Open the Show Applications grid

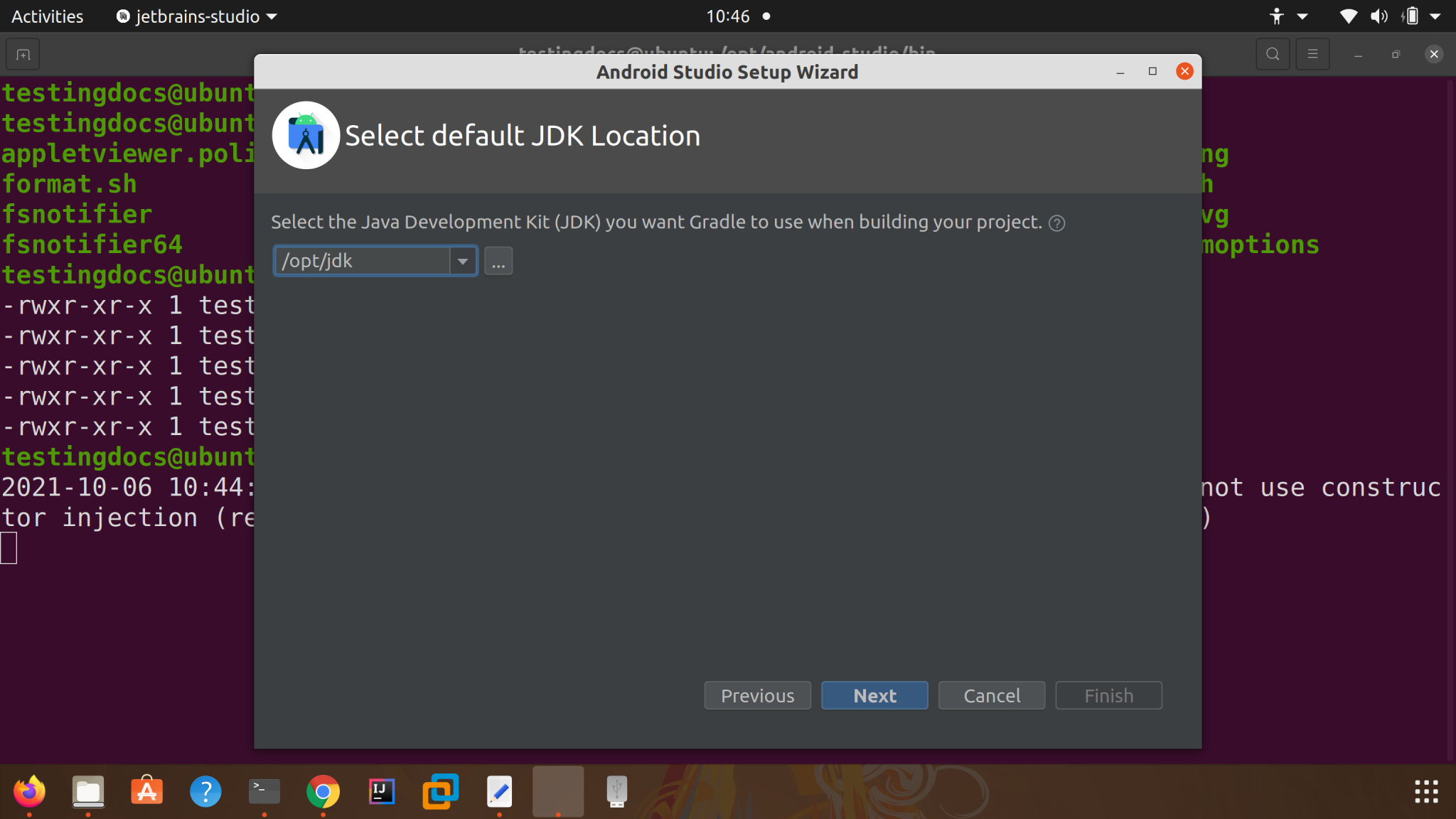[x=1426, y=791]
